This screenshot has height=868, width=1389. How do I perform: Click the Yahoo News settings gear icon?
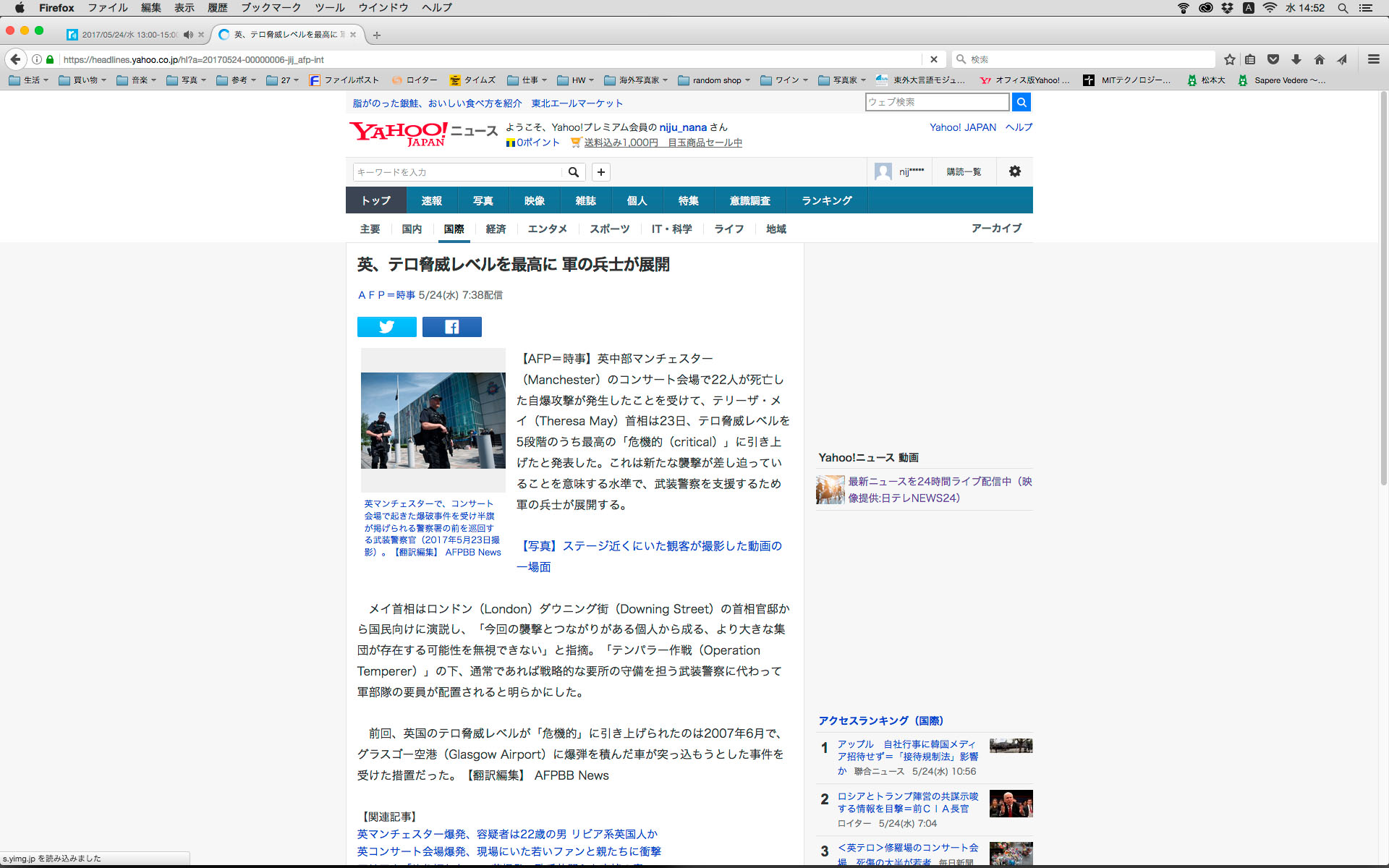(x=1014, y=171)
